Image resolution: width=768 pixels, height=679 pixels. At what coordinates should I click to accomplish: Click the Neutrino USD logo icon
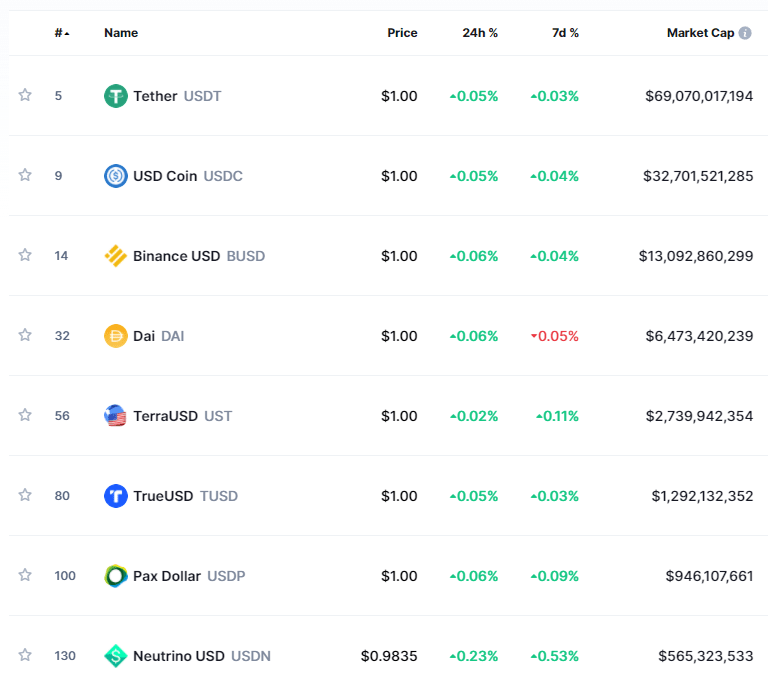click(x=116, y=656)
